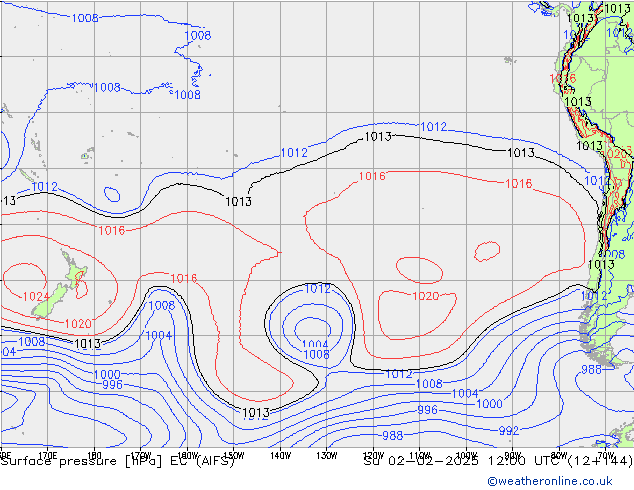
Task: Click the 1000 label next to 1004 in southeast
Action: tap(489, 404)
